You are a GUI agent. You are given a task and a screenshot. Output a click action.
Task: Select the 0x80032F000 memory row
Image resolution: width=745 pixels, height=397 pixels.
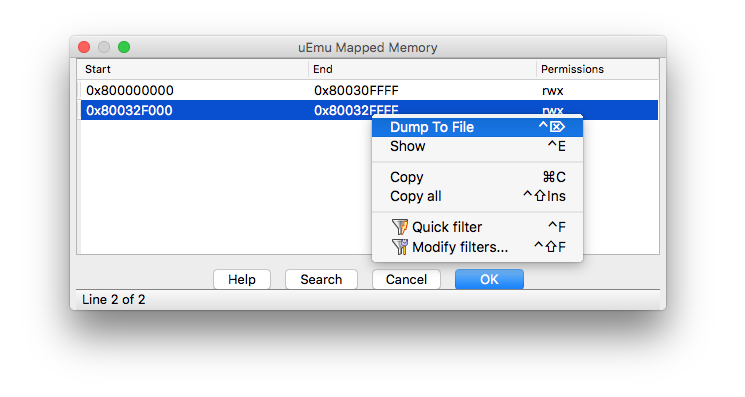369,110
